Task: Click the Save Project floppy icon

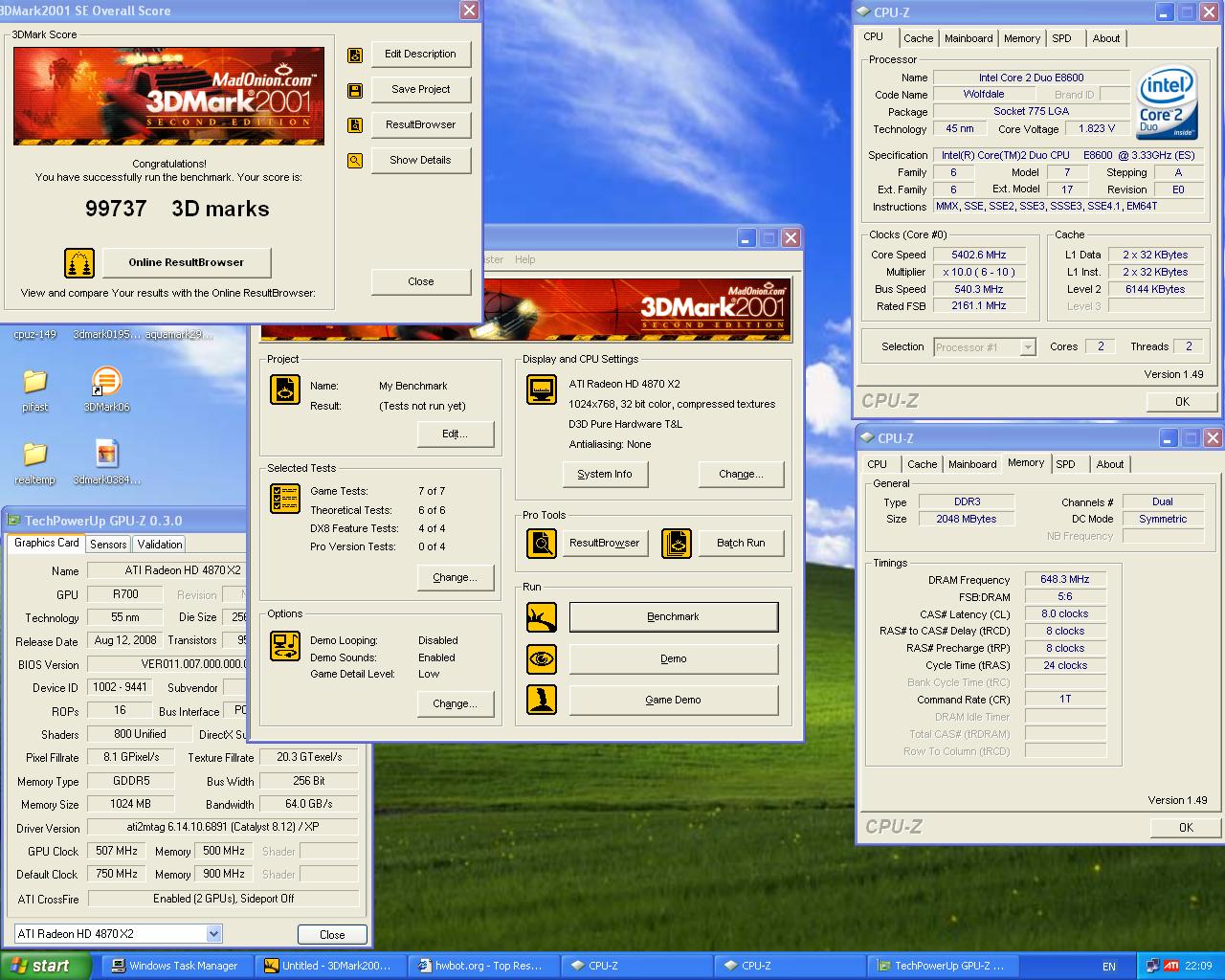Action: 355,90
